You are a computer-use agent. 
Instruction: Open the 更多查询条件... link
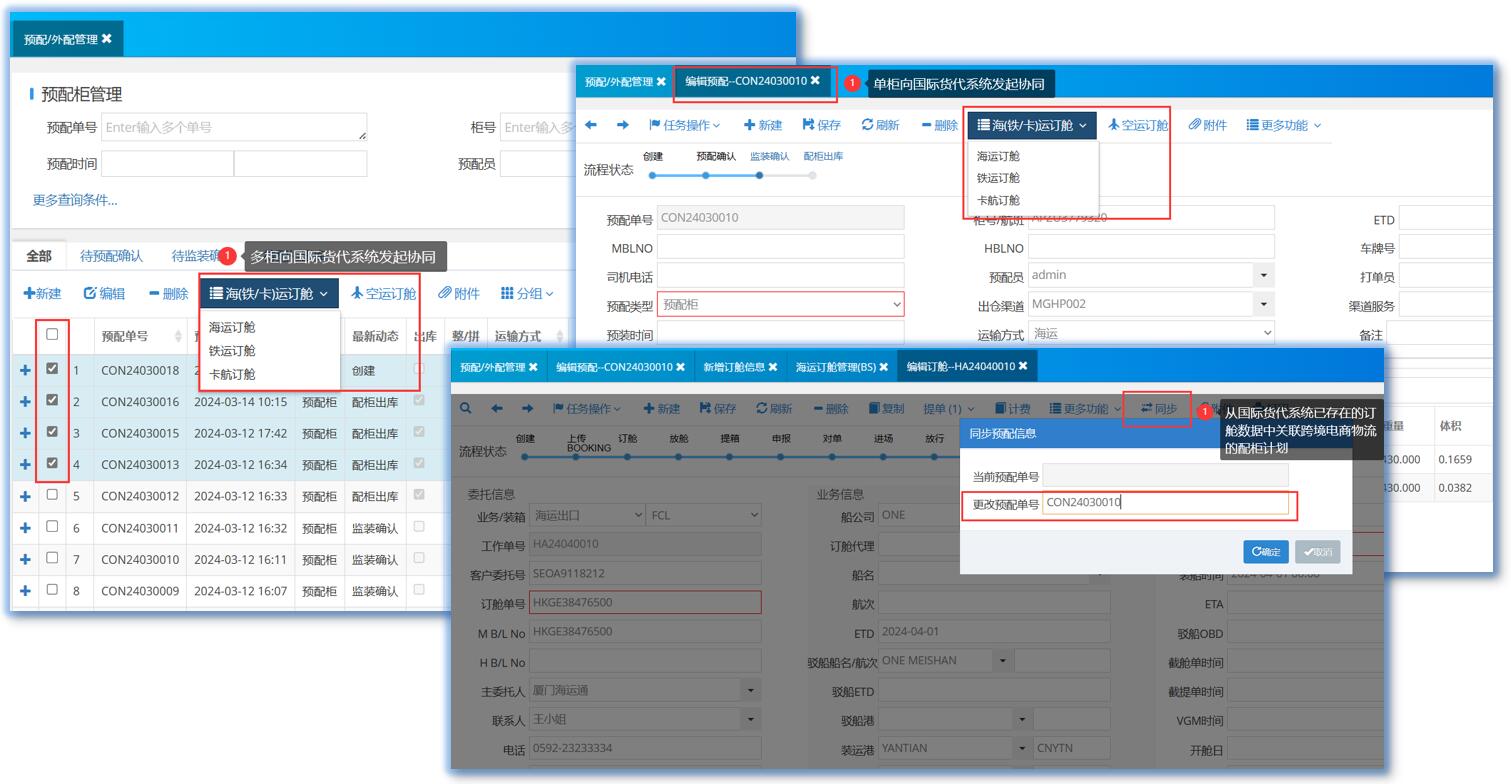[x=75, y=200]
